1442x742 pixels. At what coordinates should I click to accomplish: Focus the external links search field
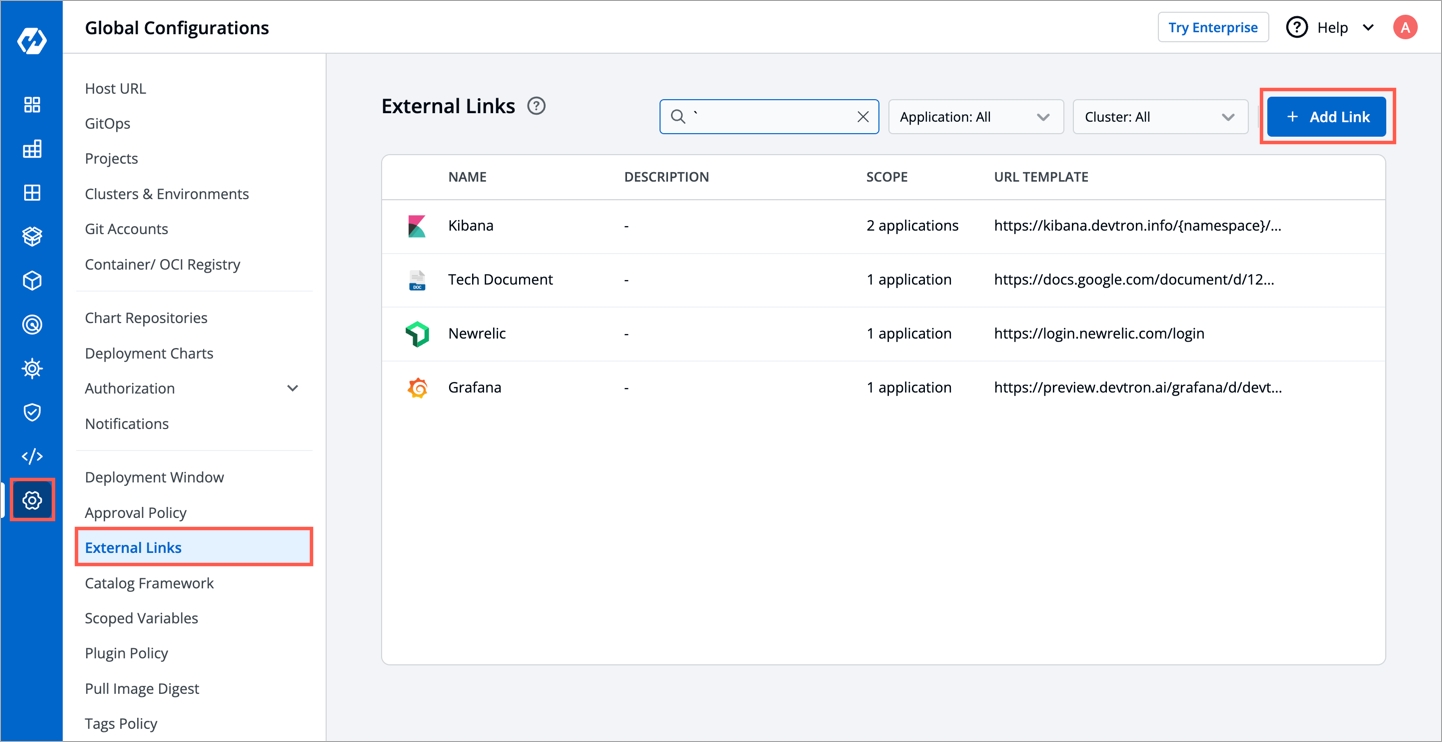coord(769,117)
